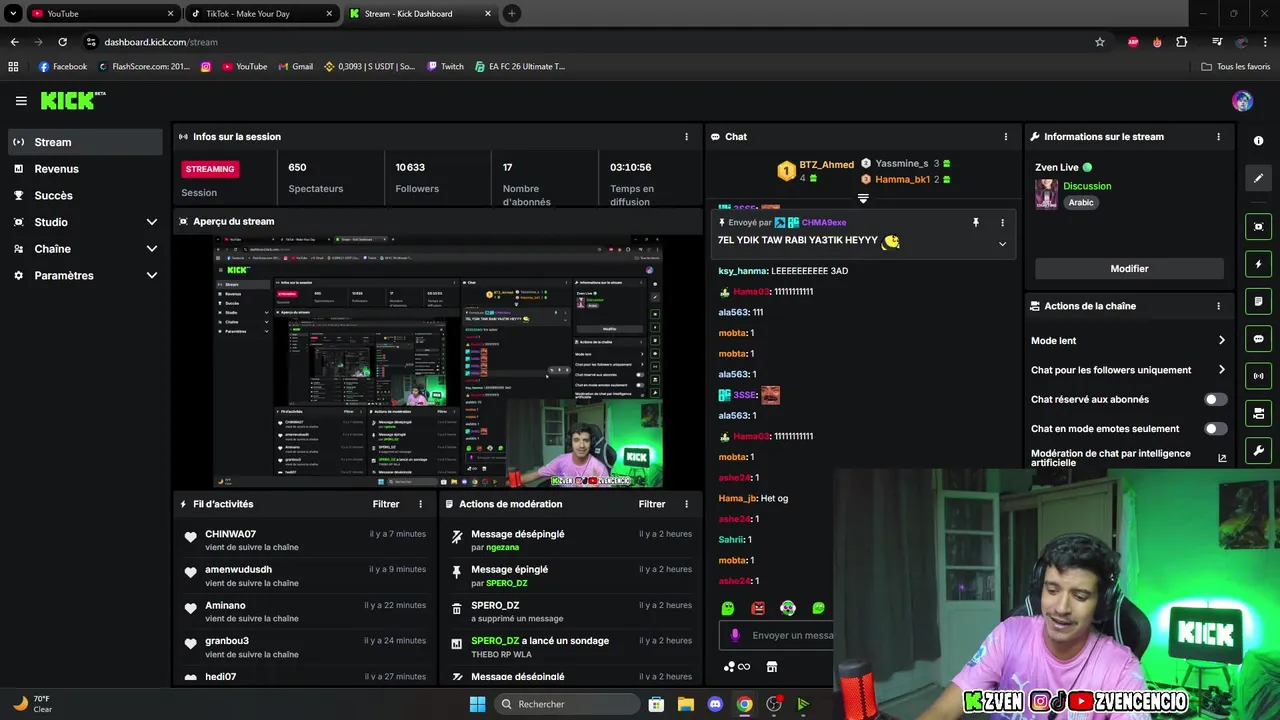The height and width of the screenshot is (720, 1280).
Task: Open Informations sur le stream three-dot menu
Action: pos(1218,137)
